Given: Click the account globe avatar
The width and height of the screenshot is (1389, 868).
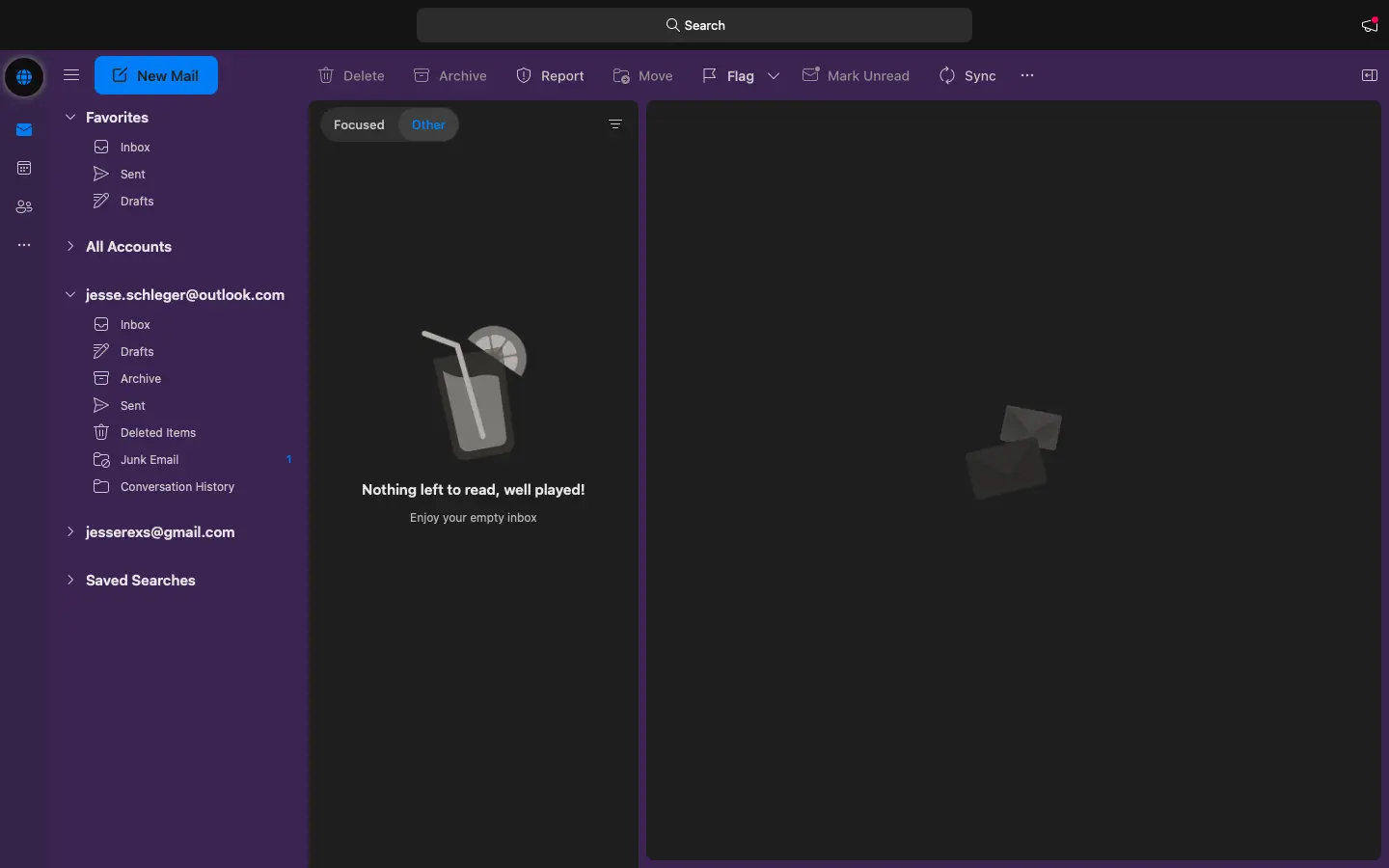Looking at the screenshot, I should click(24, 76).
